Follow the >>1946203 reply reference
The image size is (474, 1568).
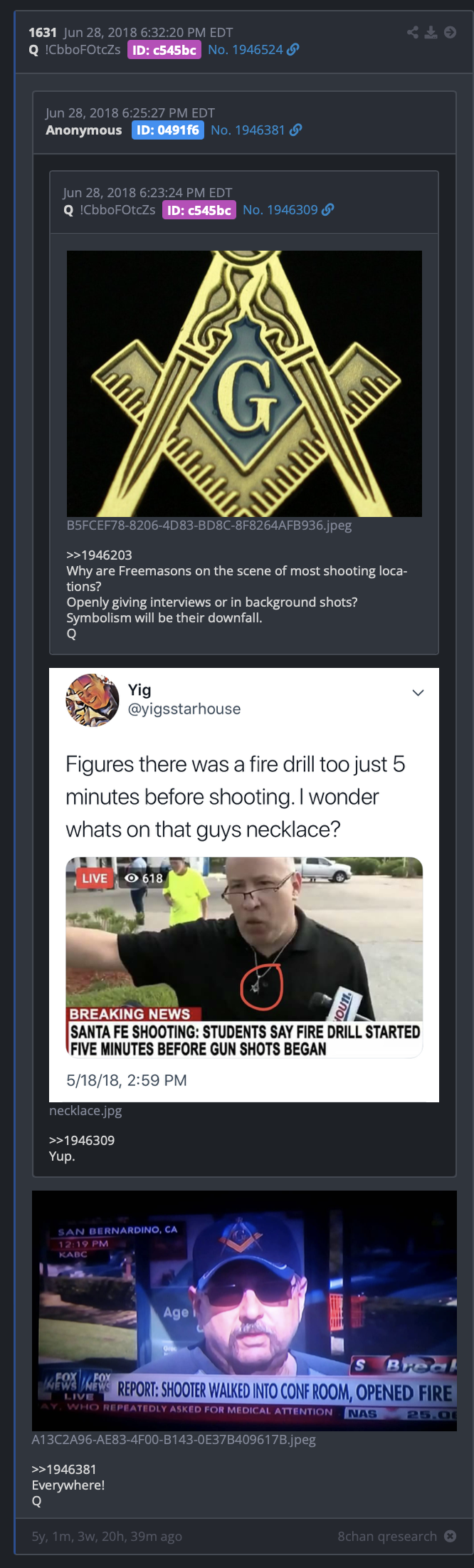click(99, 555)
